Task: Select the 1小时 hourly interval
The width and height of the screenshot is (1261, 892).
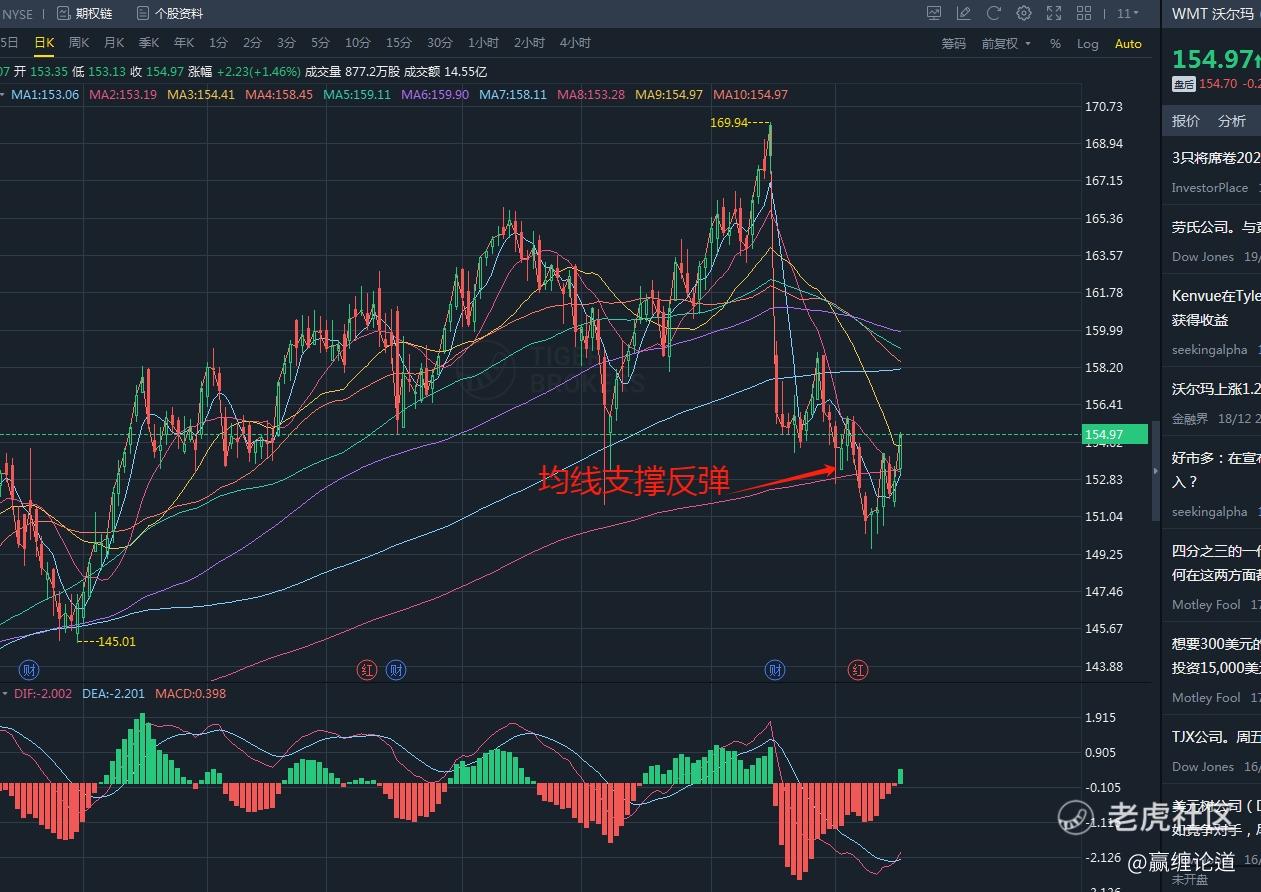Action: pyautogui.click(x=483, y=43)
